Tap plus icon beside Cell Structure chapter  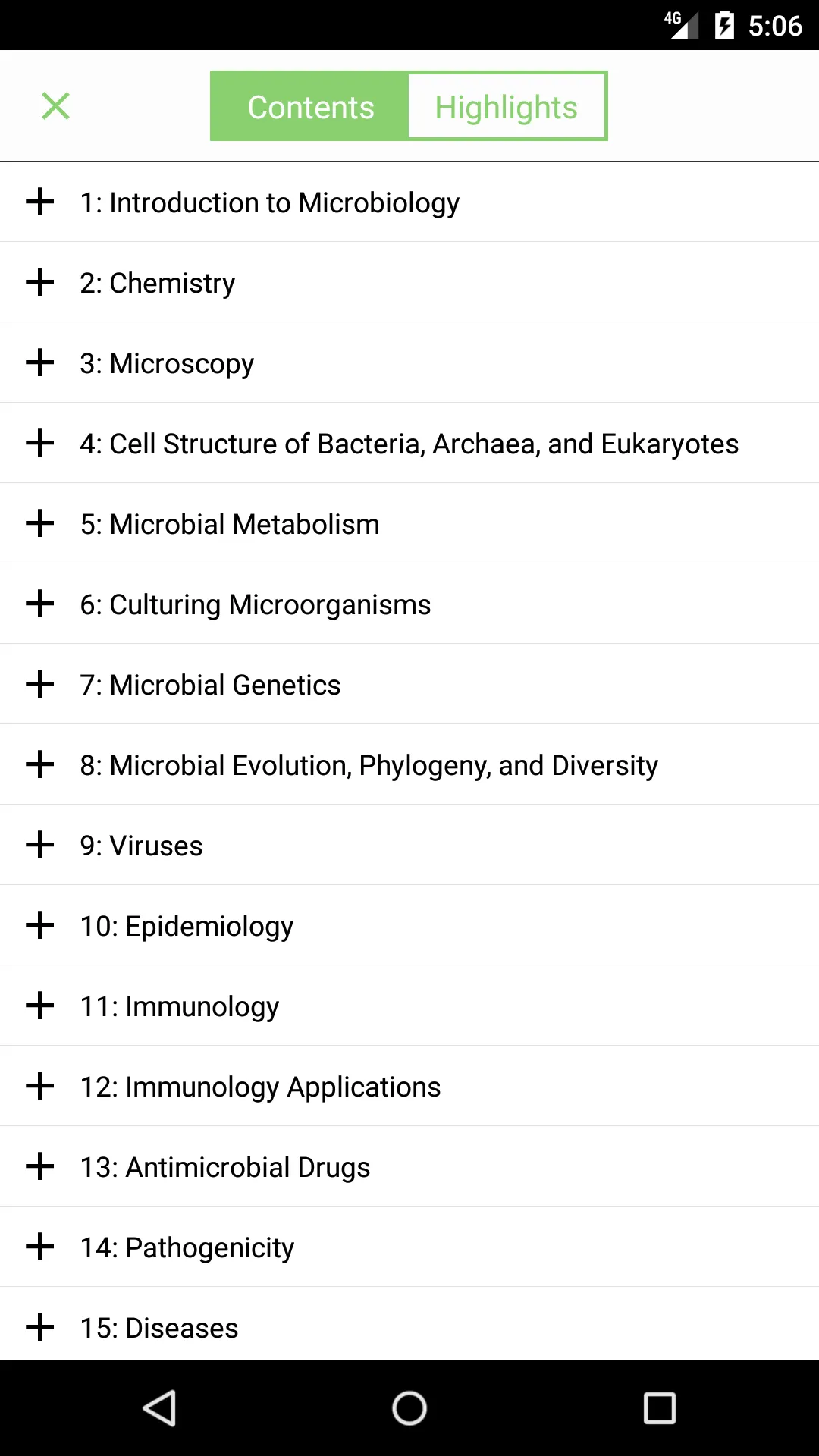(x=39, y=444)
